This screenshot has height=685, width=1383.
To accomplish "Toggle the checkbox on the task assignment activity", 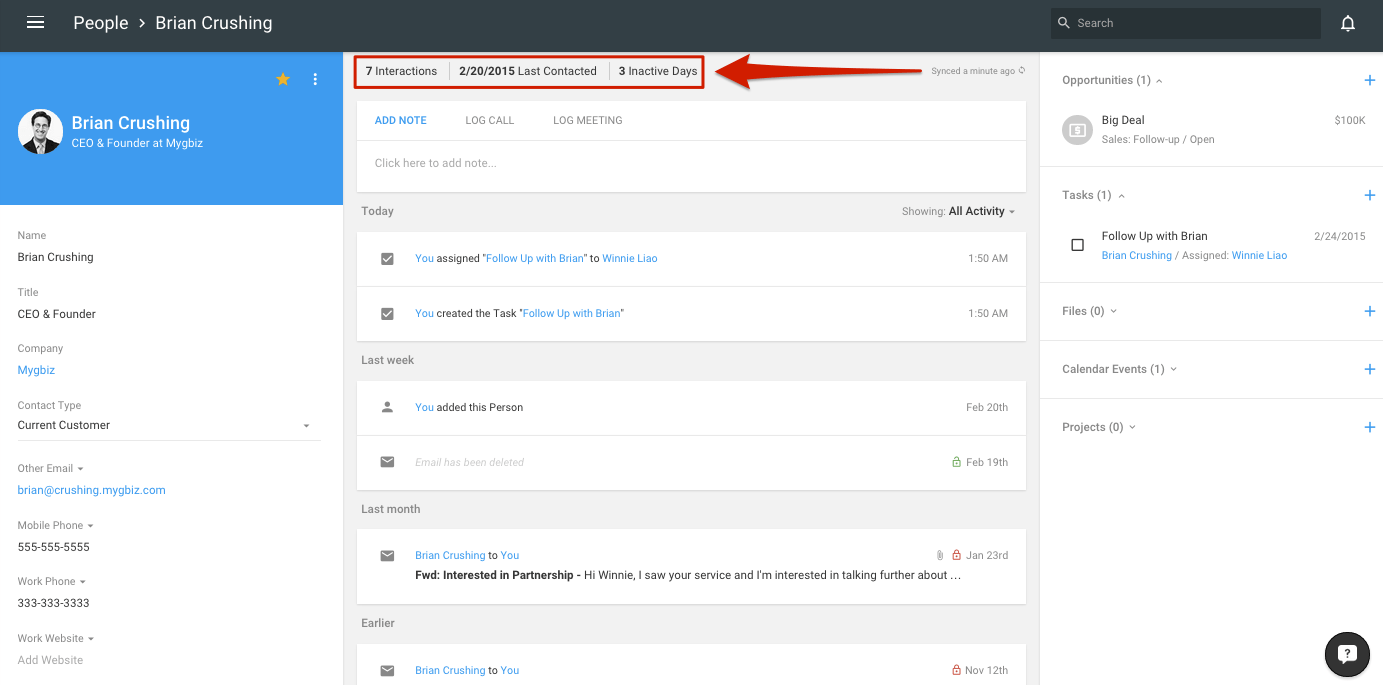I will [387, 258].
